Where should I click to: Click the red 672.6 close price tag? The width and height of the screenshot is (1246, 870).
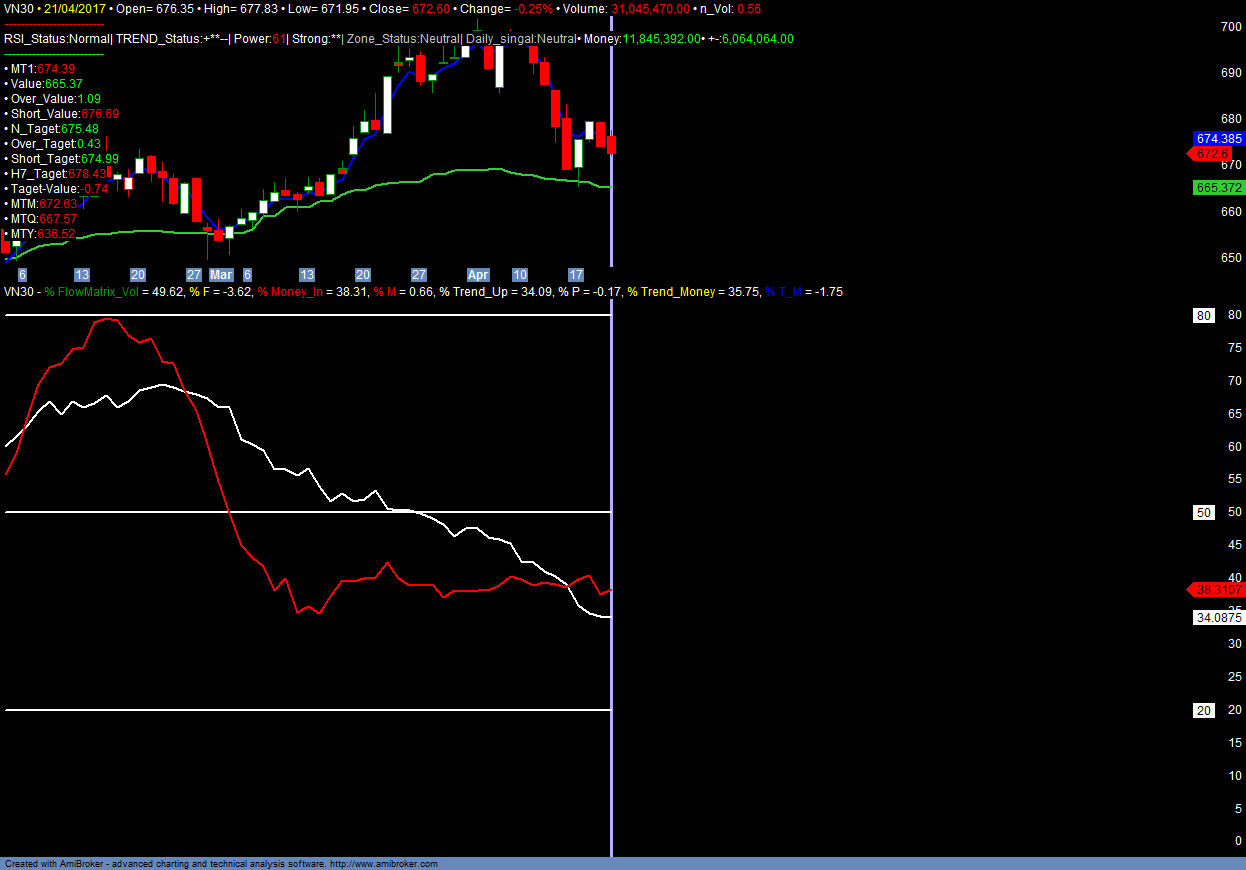click(1212, 154)
